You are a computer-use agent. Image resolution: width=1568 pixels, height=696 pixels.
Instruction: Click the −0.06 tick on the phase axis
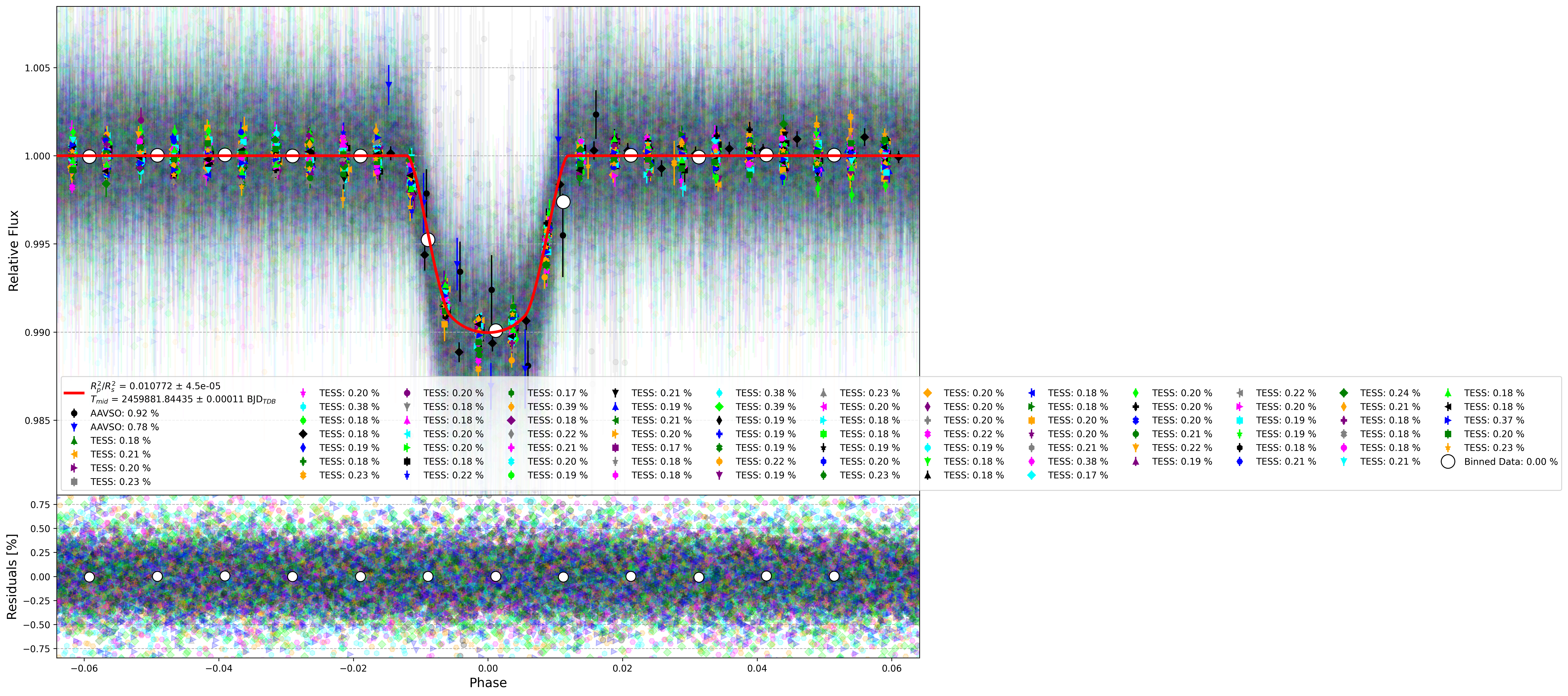click(x=84, y=669)
